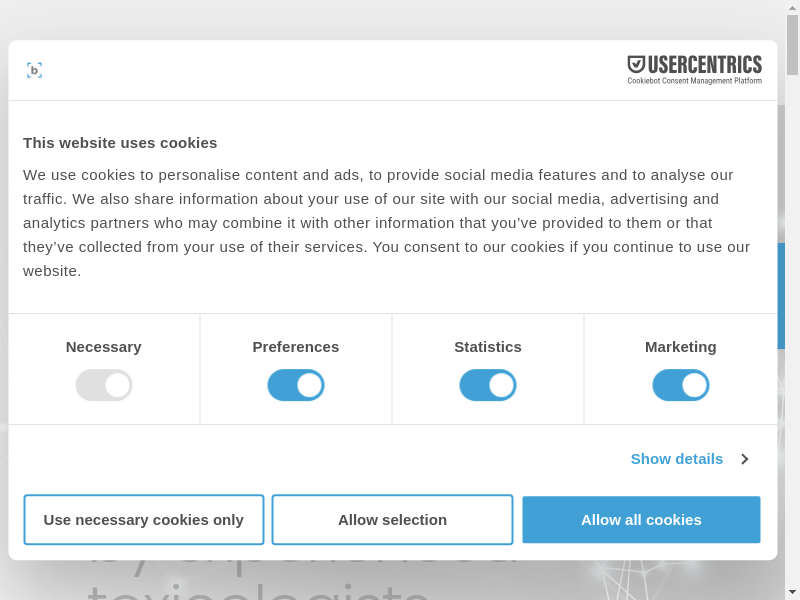Image resolution: width=800 pixels, height=600 pixels.
Task: Accept with Allow all cookies button
Action: (641, 520)
